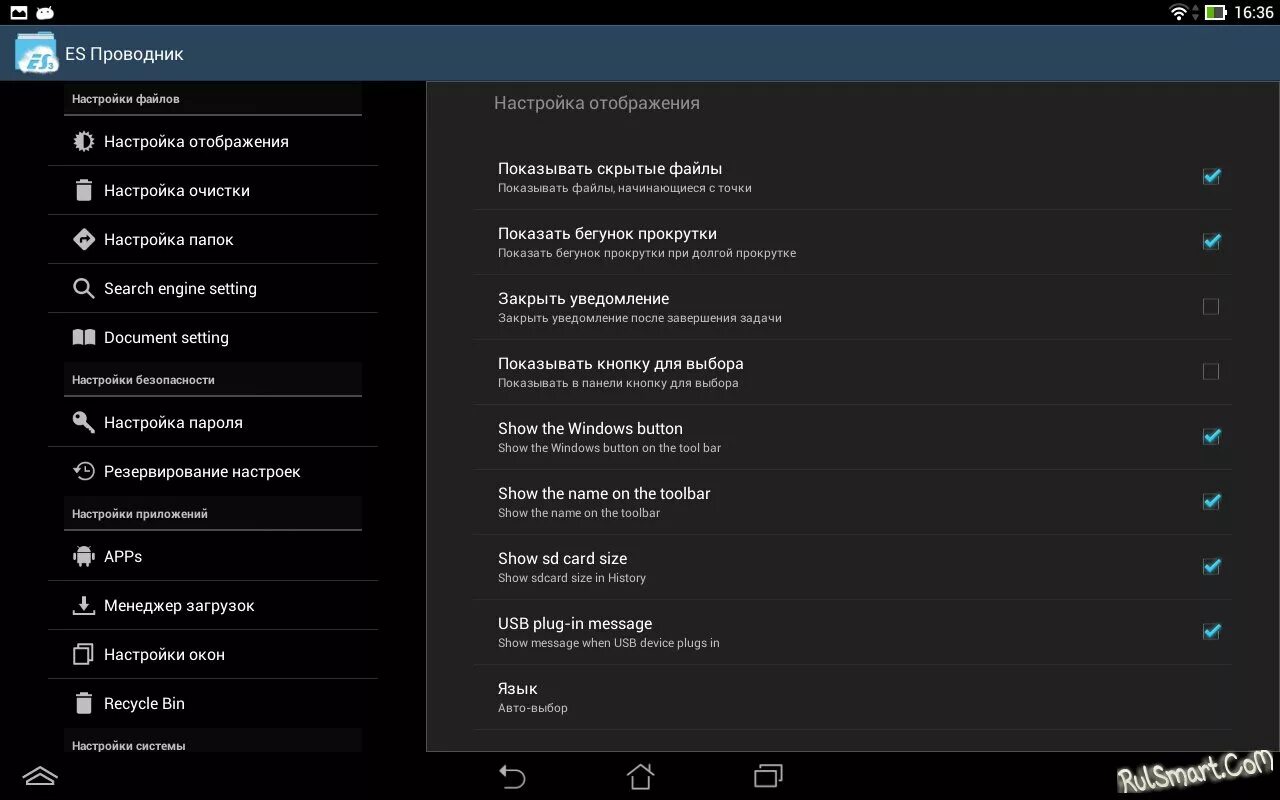Click the windows icon beside Настройки окон
The height and width of the screenshot is (800, 1280).
[x=84, y=654]
